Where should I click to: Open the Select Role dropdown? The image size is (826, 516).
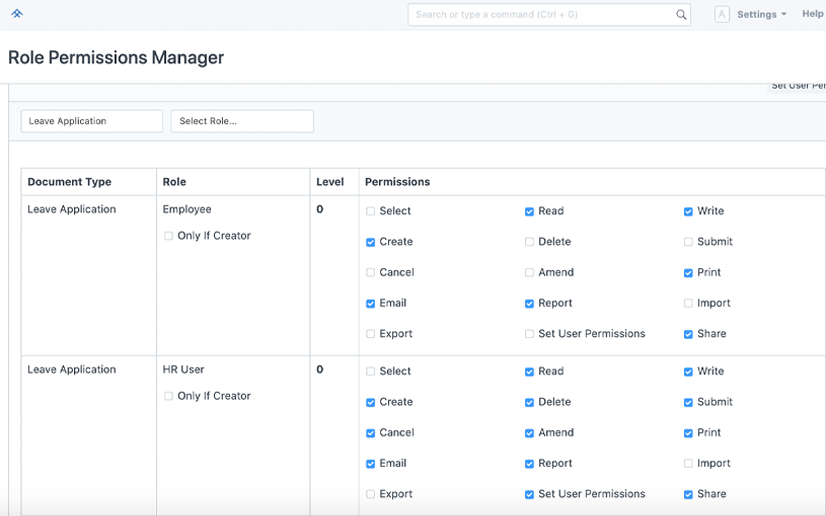pyautogui.click(x=242, y=121)
